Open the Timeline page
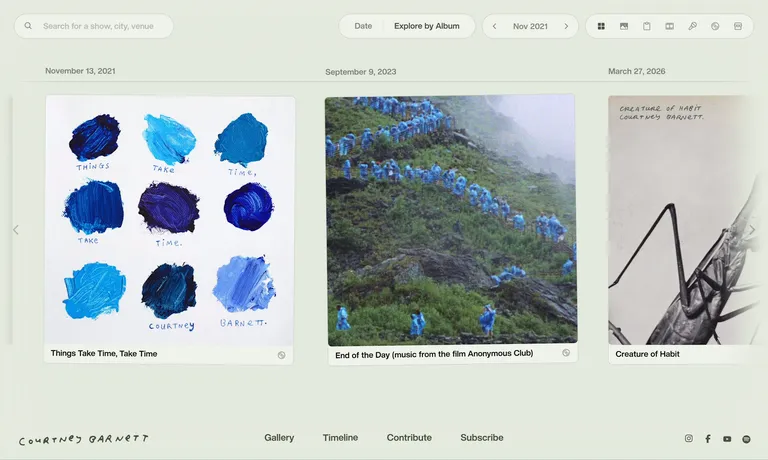The width and height of the screenshot is (768, 460). pos(340,437)
